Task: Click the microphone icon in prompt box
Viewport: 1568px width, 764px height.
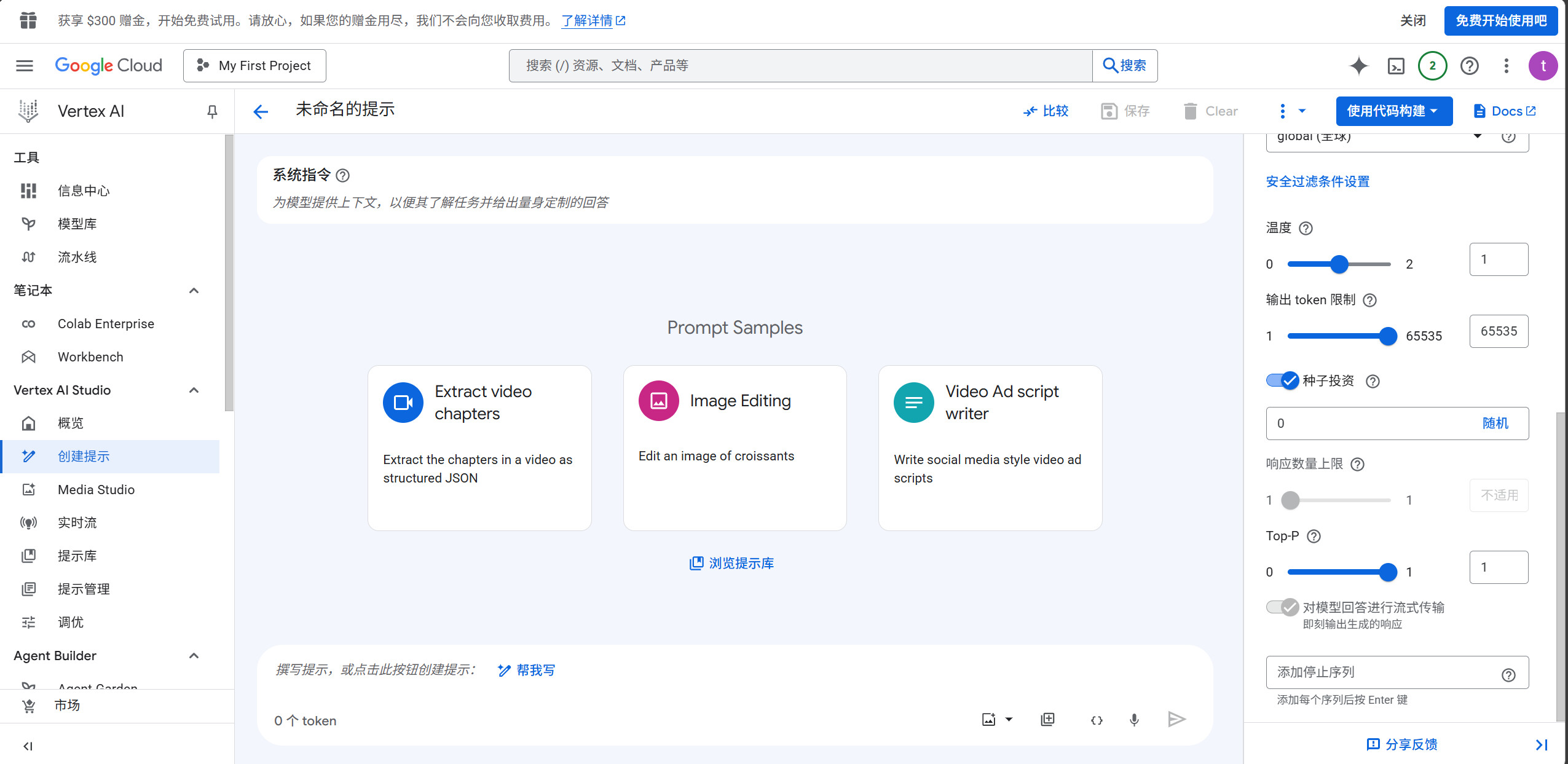Action: pyautogui.click(x=1134, y=720)
